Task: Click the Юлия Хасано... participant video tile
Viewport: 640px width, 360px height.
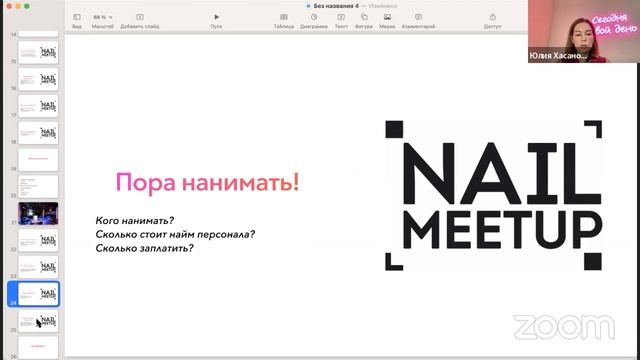Action: [584, 31]
